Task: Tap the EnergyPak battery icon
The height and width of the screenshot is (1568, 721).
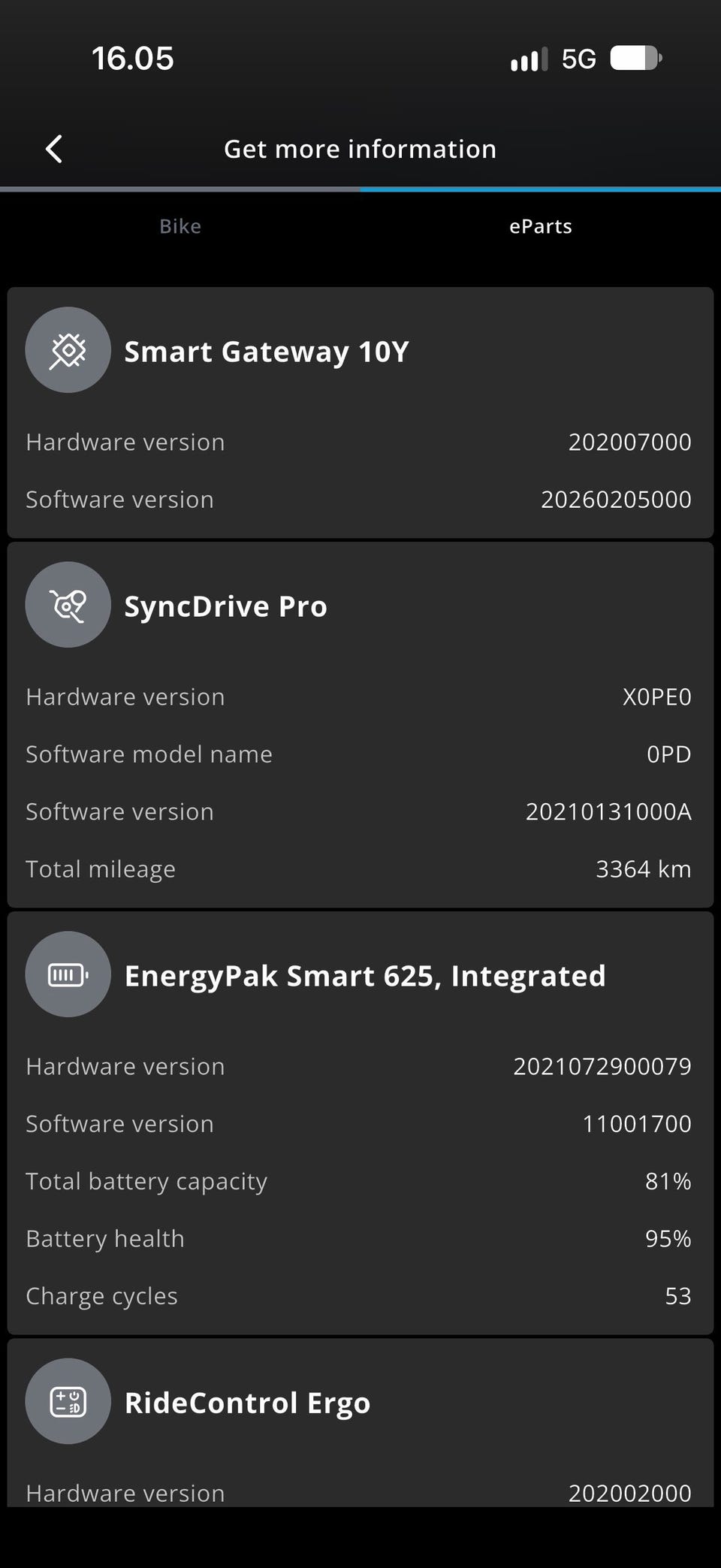Action: click(x=68, y=974)
